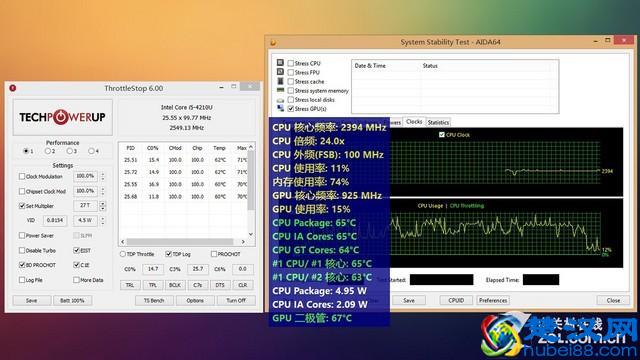Switch to the Clocks tab in AIDA64

coord(414,122)
